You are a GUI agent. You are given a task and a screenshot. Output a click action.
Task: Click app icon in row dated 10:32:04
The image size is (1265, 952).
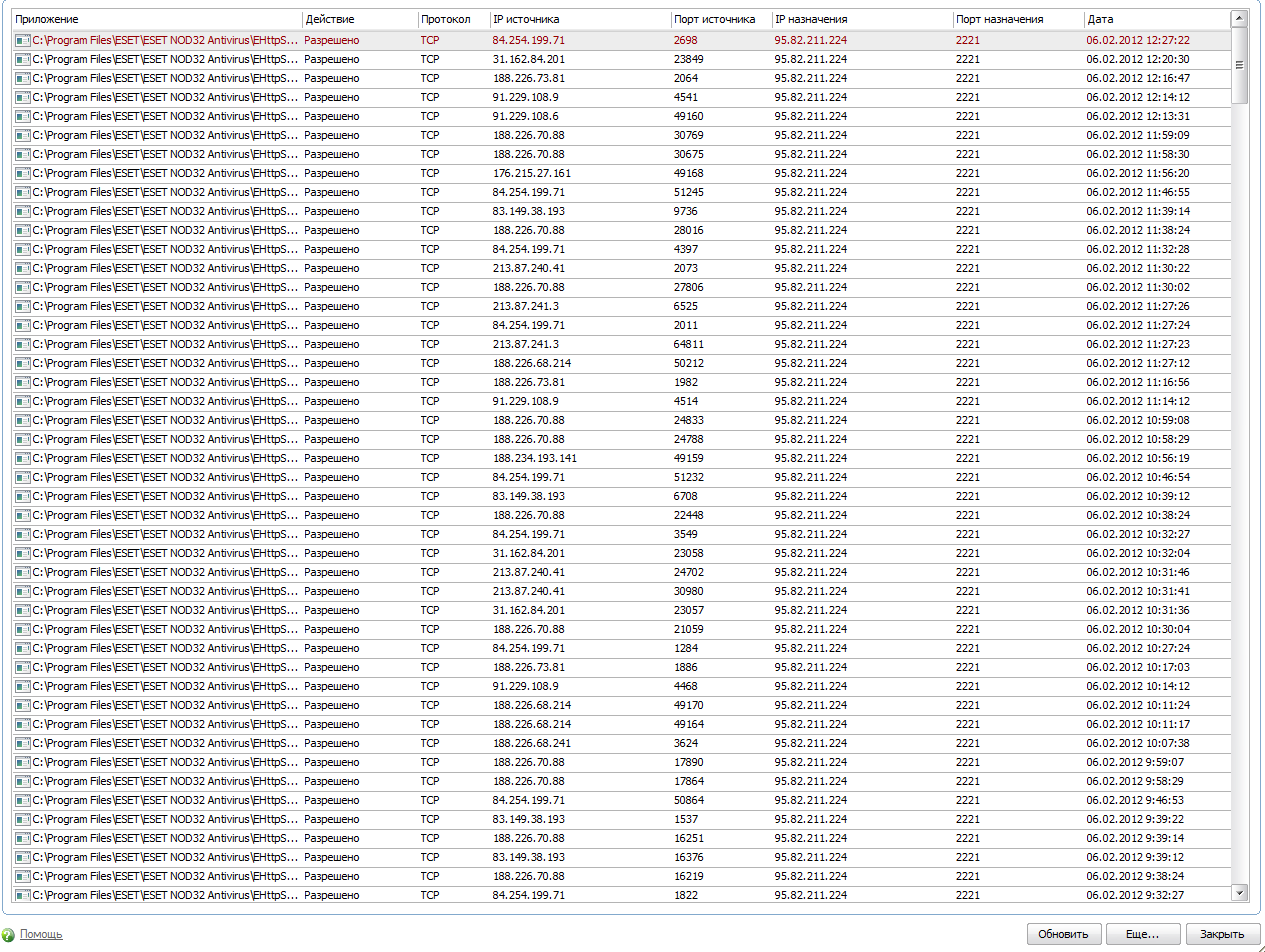pyautogui.click(x=23, y=554)
